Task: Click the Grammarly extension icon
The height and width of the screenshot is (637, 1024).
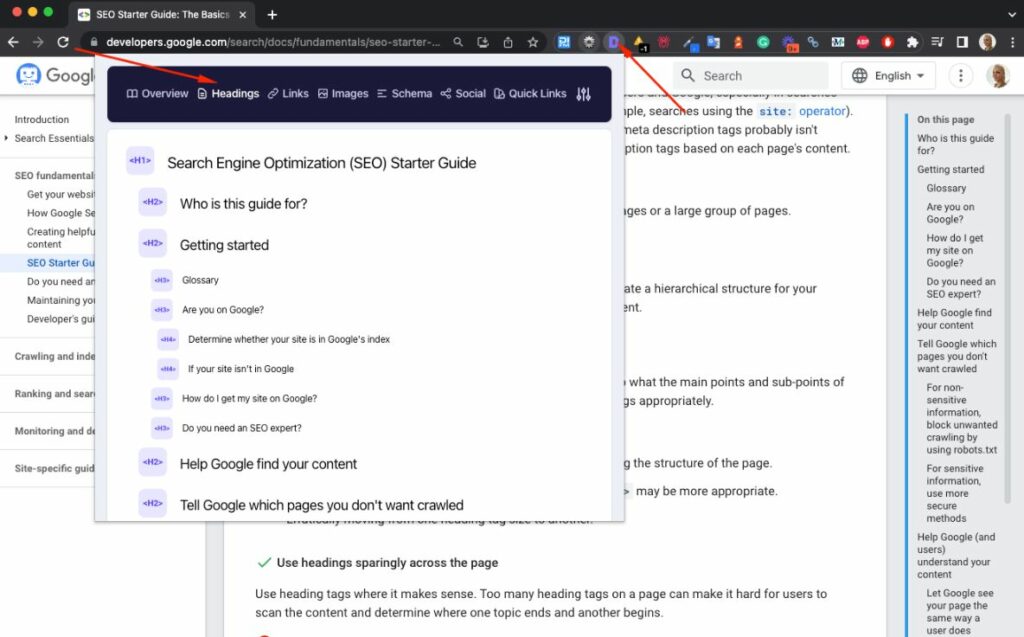Action: 763,42
